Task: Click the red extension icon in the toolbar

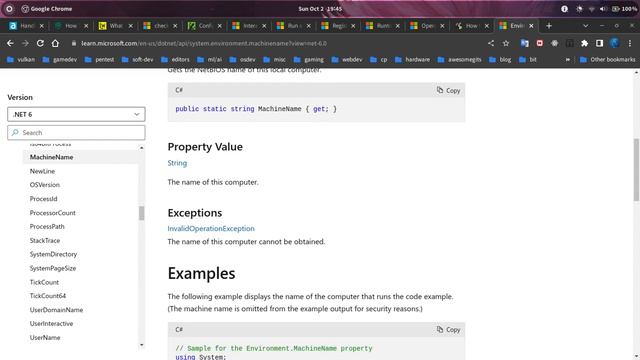Action: (540, 43)
